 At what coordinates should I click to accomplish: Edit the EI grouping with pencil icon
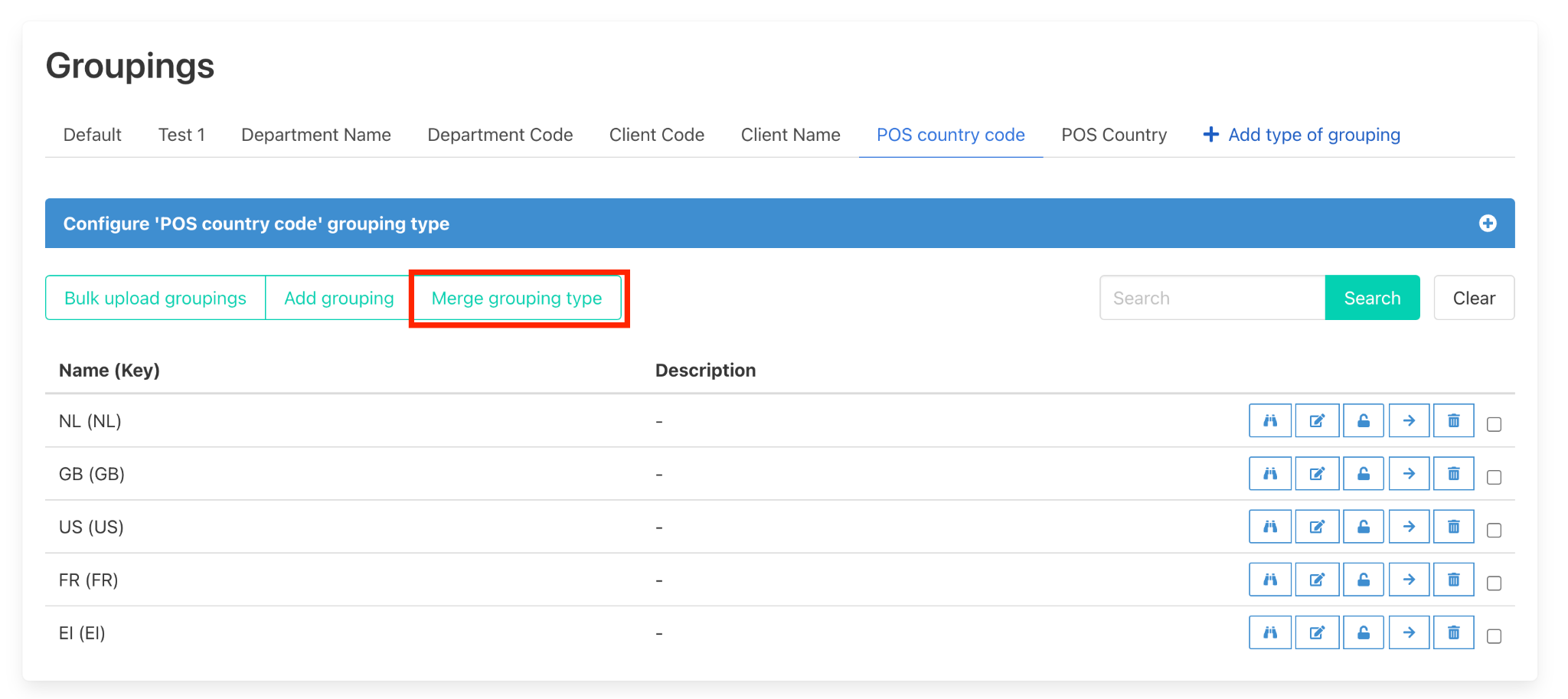click(1317, 632)
